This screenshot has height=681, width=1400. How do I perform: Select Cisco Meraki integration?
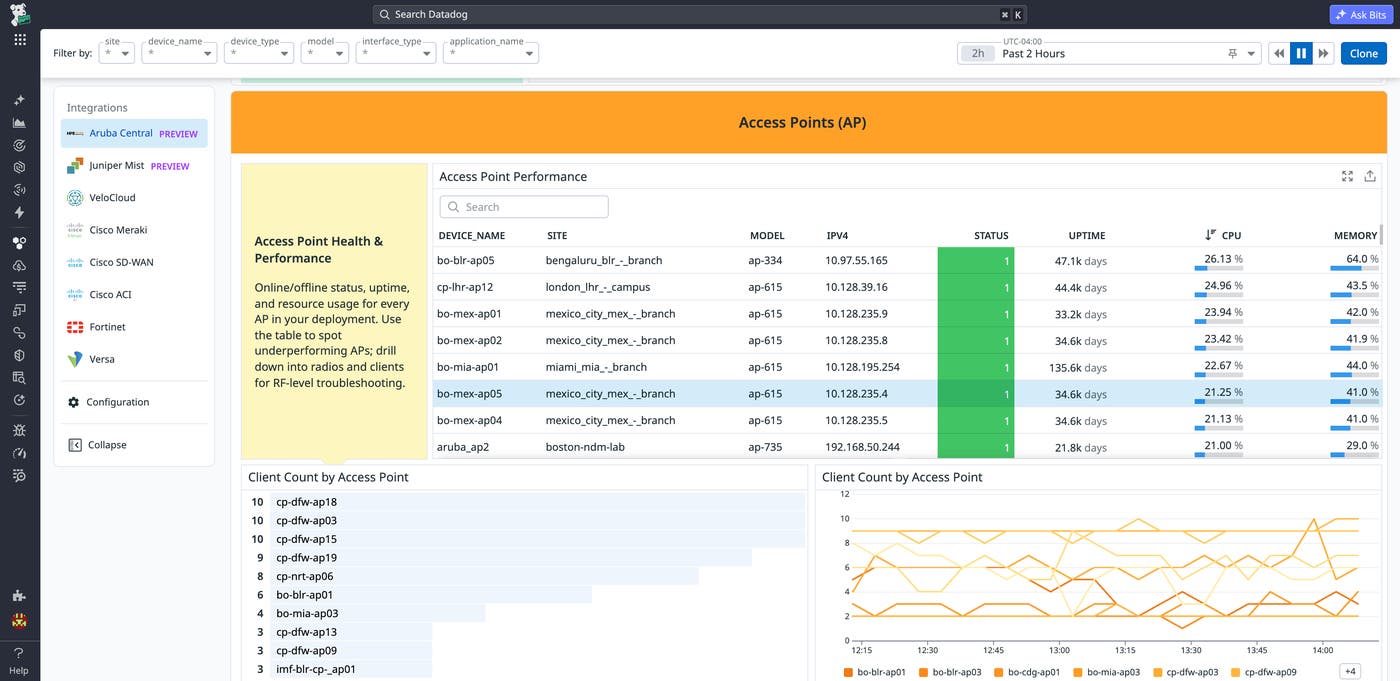tap(134, 230)
